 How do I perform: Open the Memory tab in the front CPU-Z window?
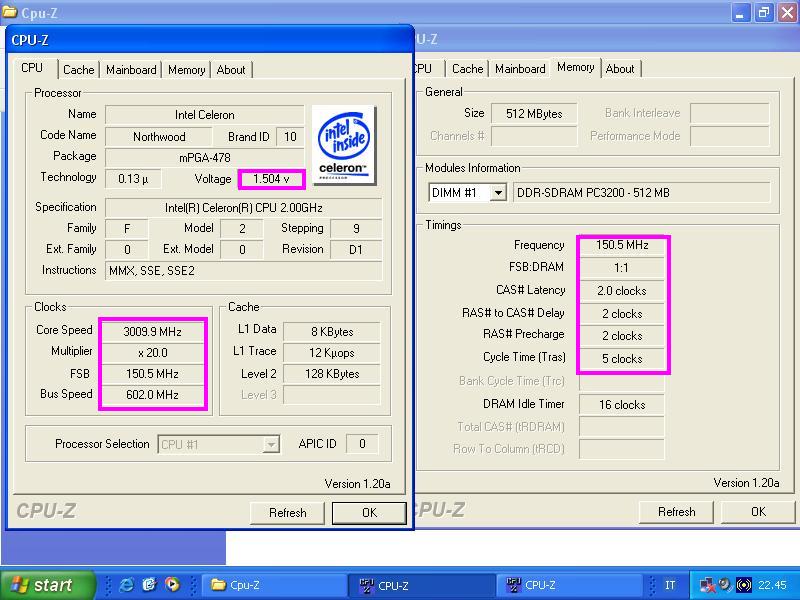[x=186, y=70]
